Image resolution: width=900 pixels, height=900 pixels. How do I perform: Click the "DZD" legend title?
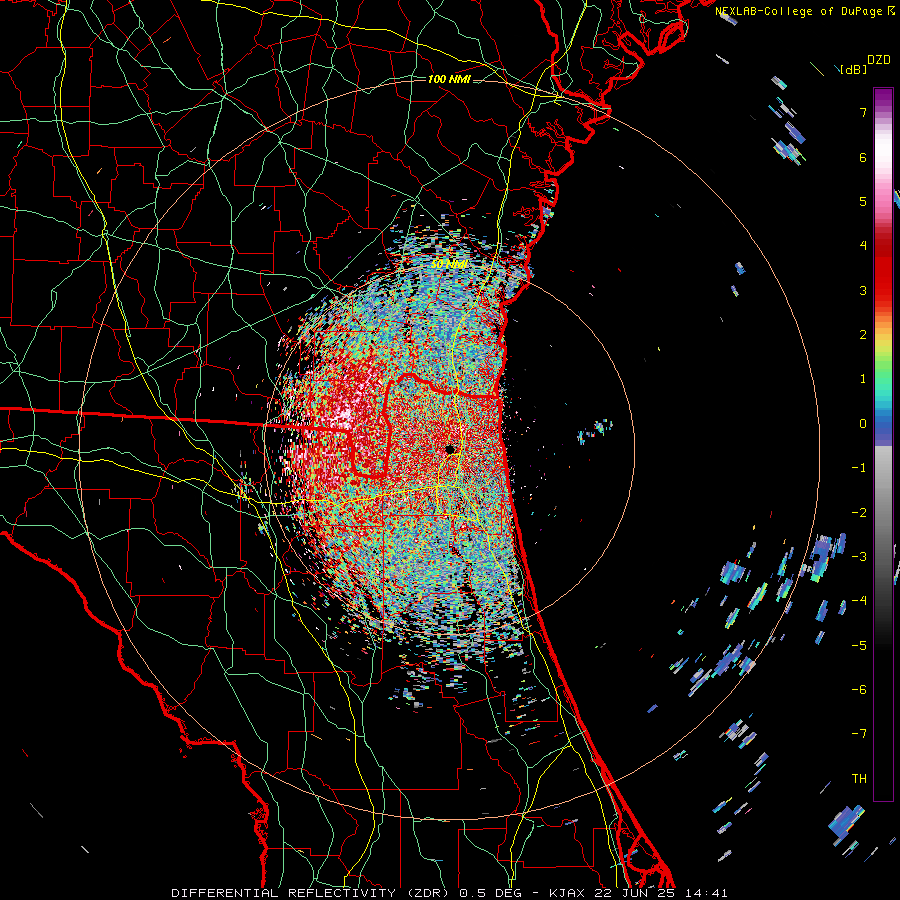[x=879, y=60]
